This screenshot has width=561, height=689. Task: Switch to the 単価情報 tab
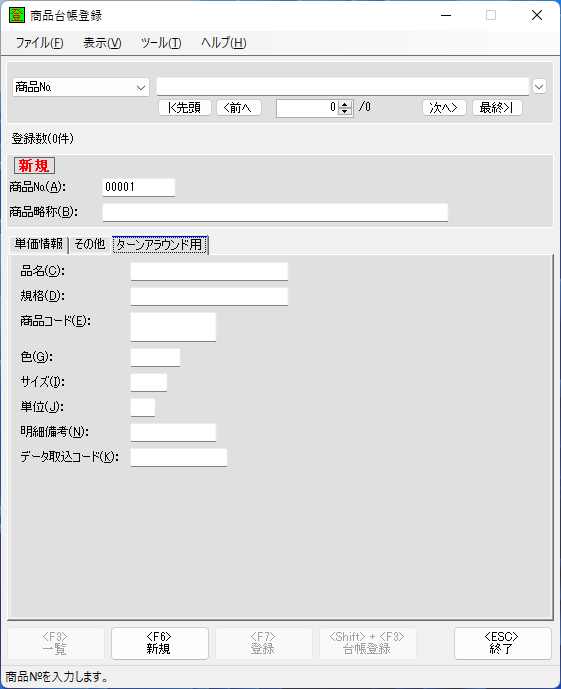[x=39, y=244]
